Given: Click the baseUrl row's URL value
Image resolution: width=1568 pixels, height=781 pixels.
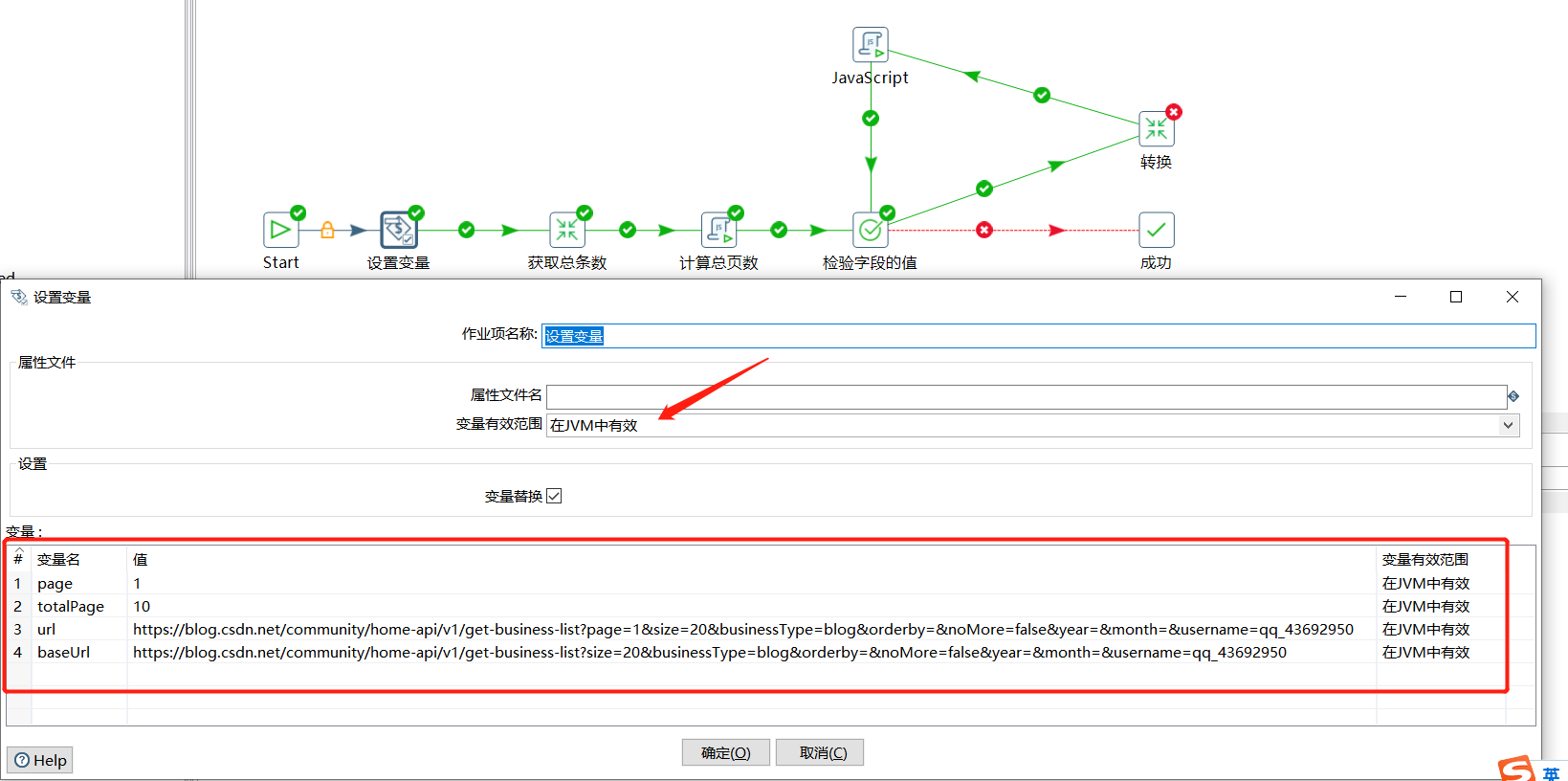Looking at the screenshot, I should (710, 652).
